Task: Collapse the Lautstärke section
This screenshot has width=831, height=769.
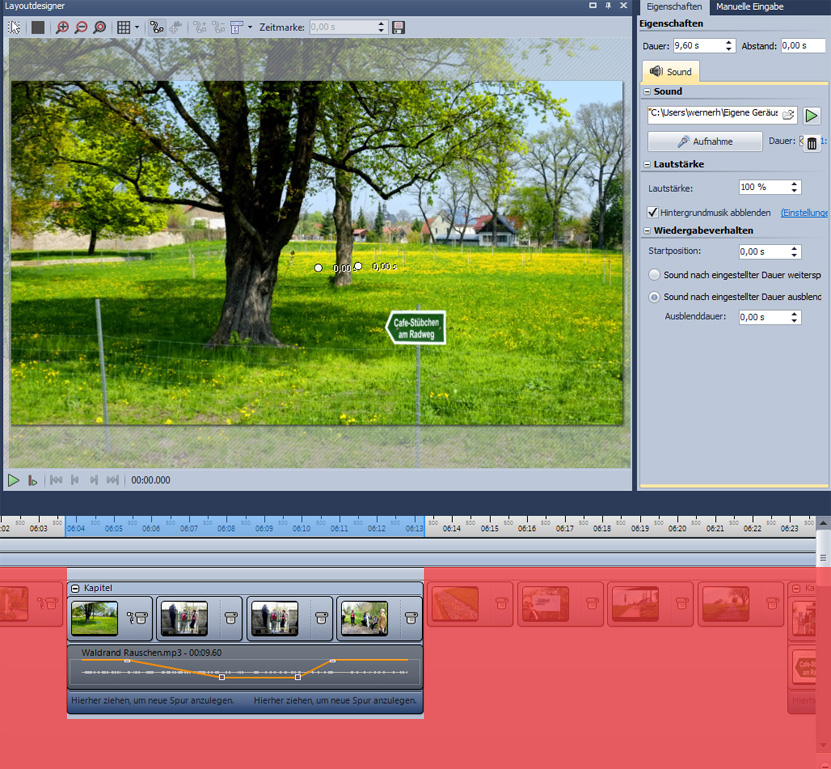Action: 647,164
